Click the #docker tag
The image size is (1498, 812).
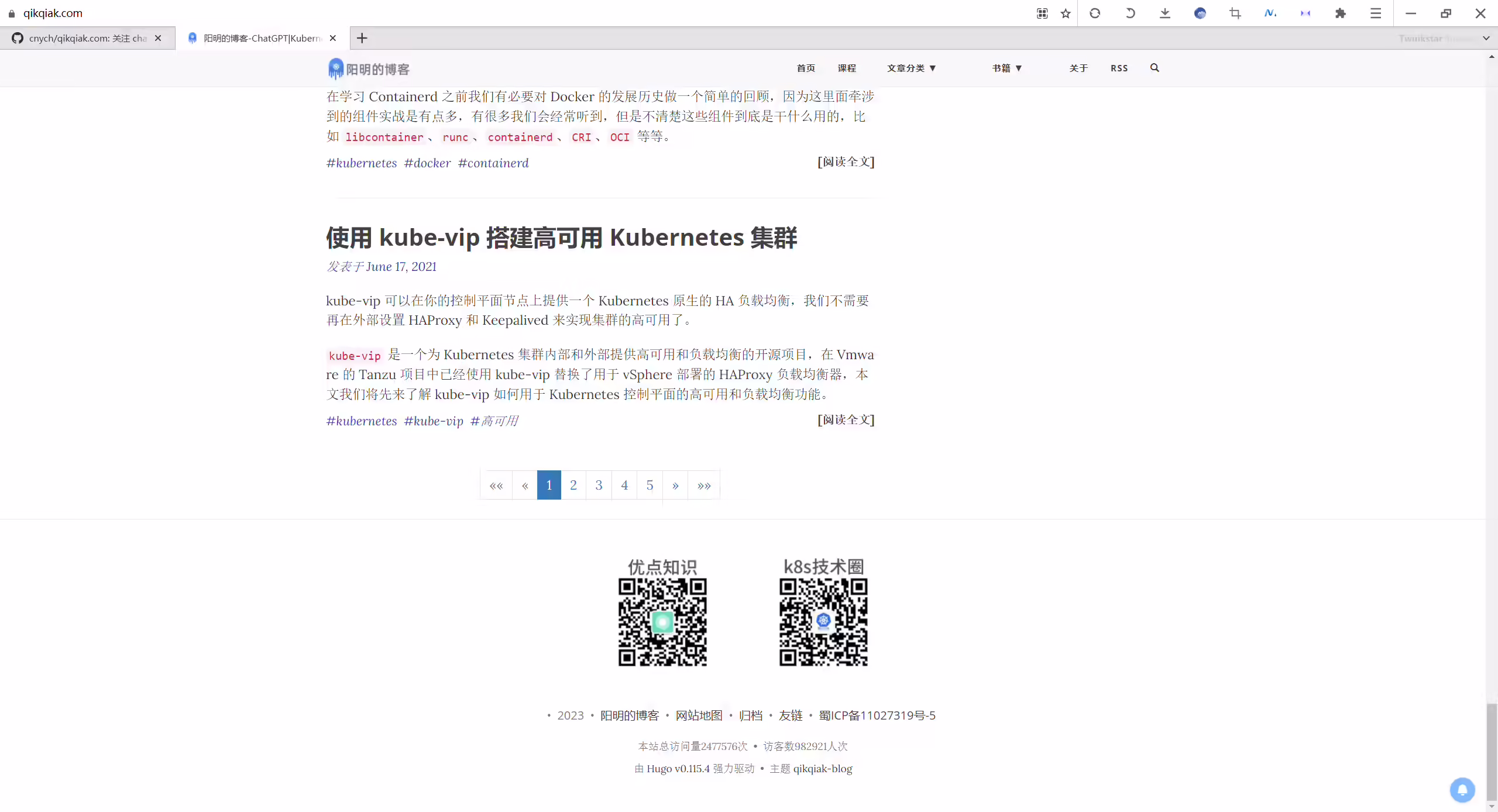coord(427,163)
